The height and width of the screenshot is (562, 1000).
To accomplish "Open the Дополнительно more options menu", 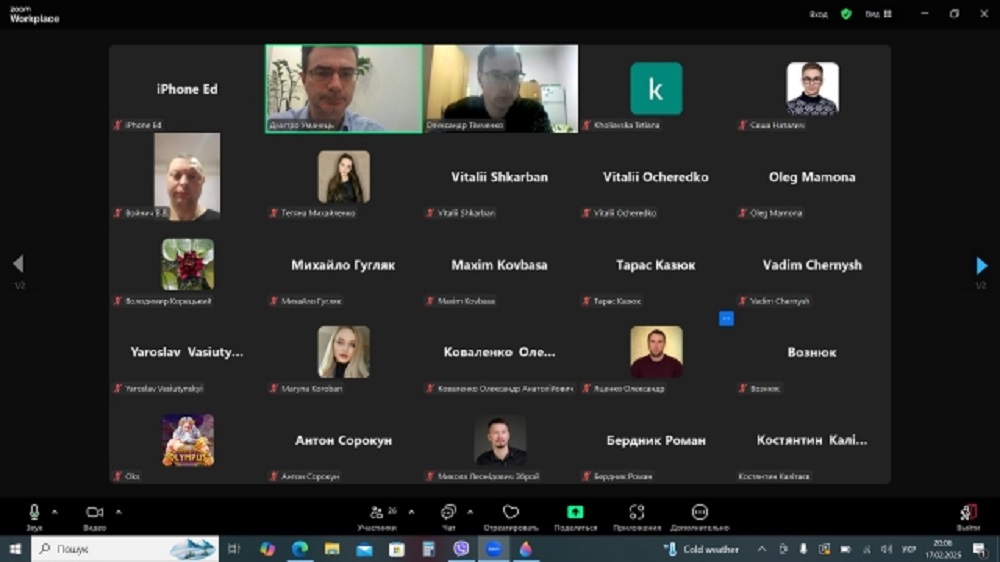I will [x=700, y=517].
